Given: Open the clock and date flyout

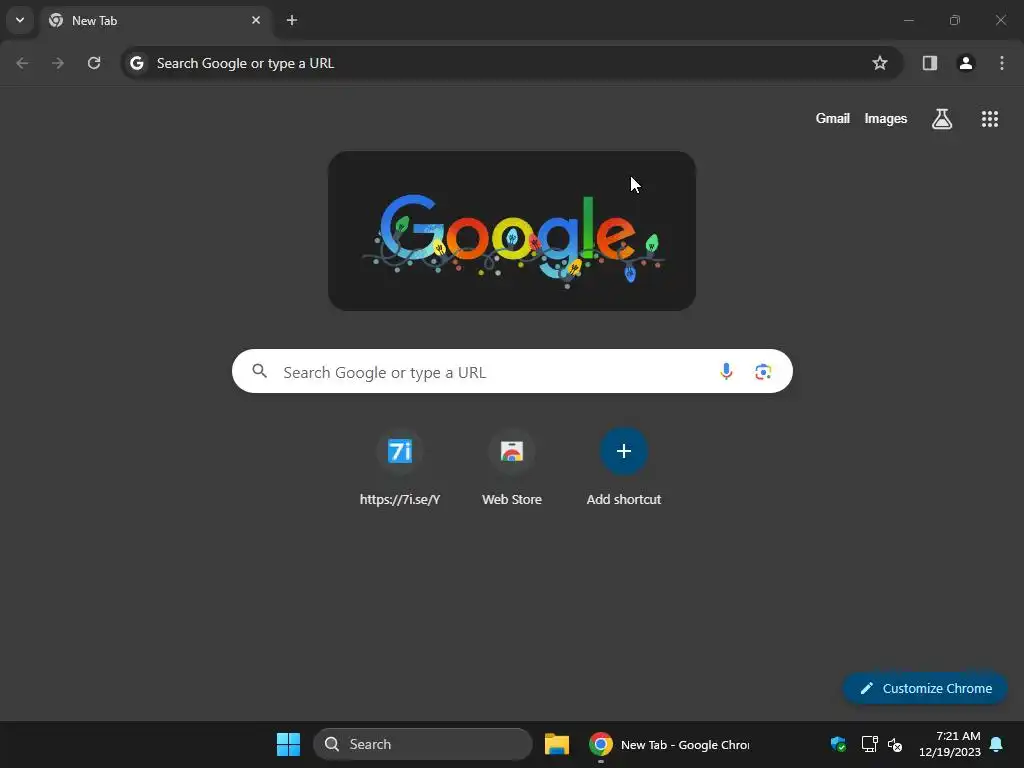Looking at the screenshot, I should pyautogui.click(x=950, y=744).
